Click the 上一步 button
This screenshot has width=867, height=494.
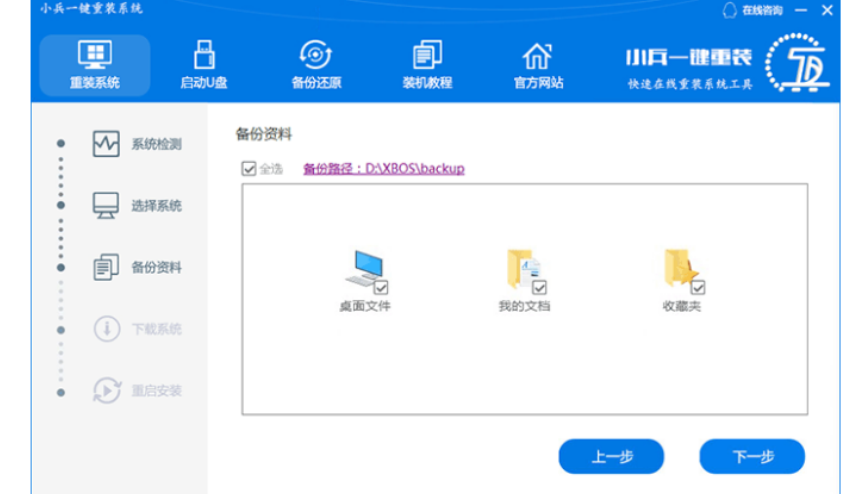(x=611, y=456)
